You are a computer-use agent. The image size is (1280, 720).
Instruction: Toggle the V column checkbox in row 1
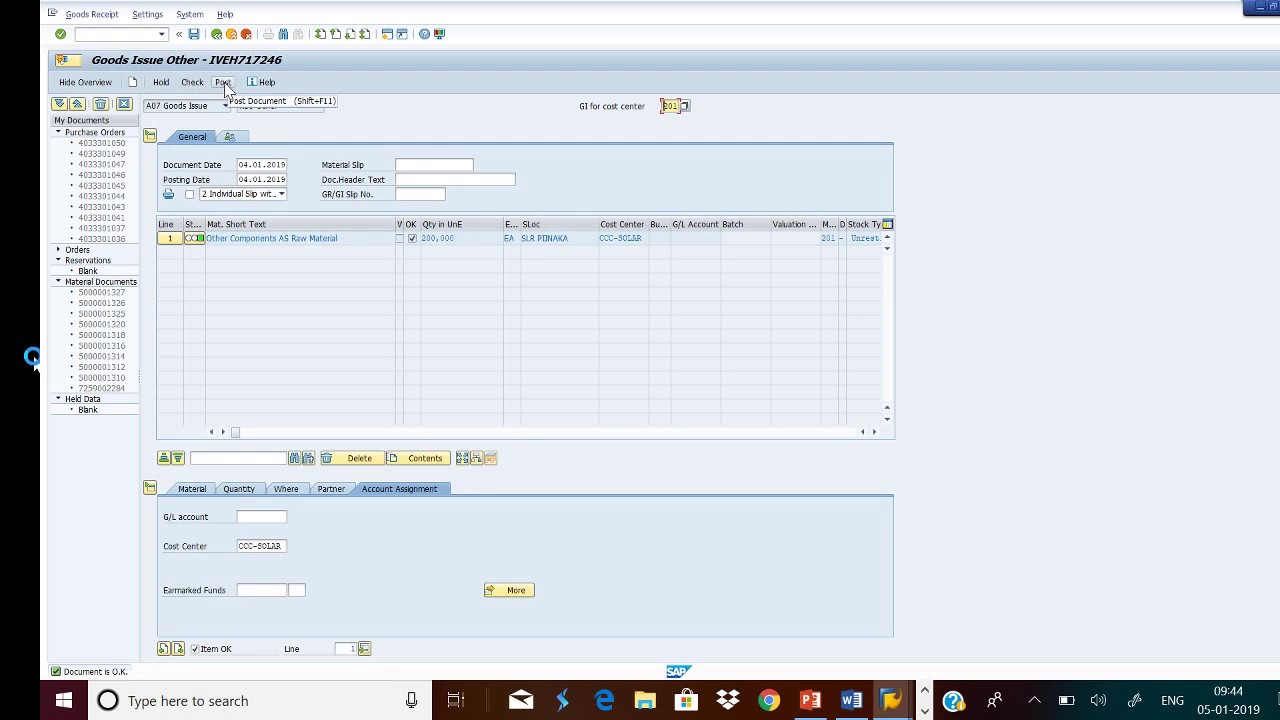(x=400, y=239)
